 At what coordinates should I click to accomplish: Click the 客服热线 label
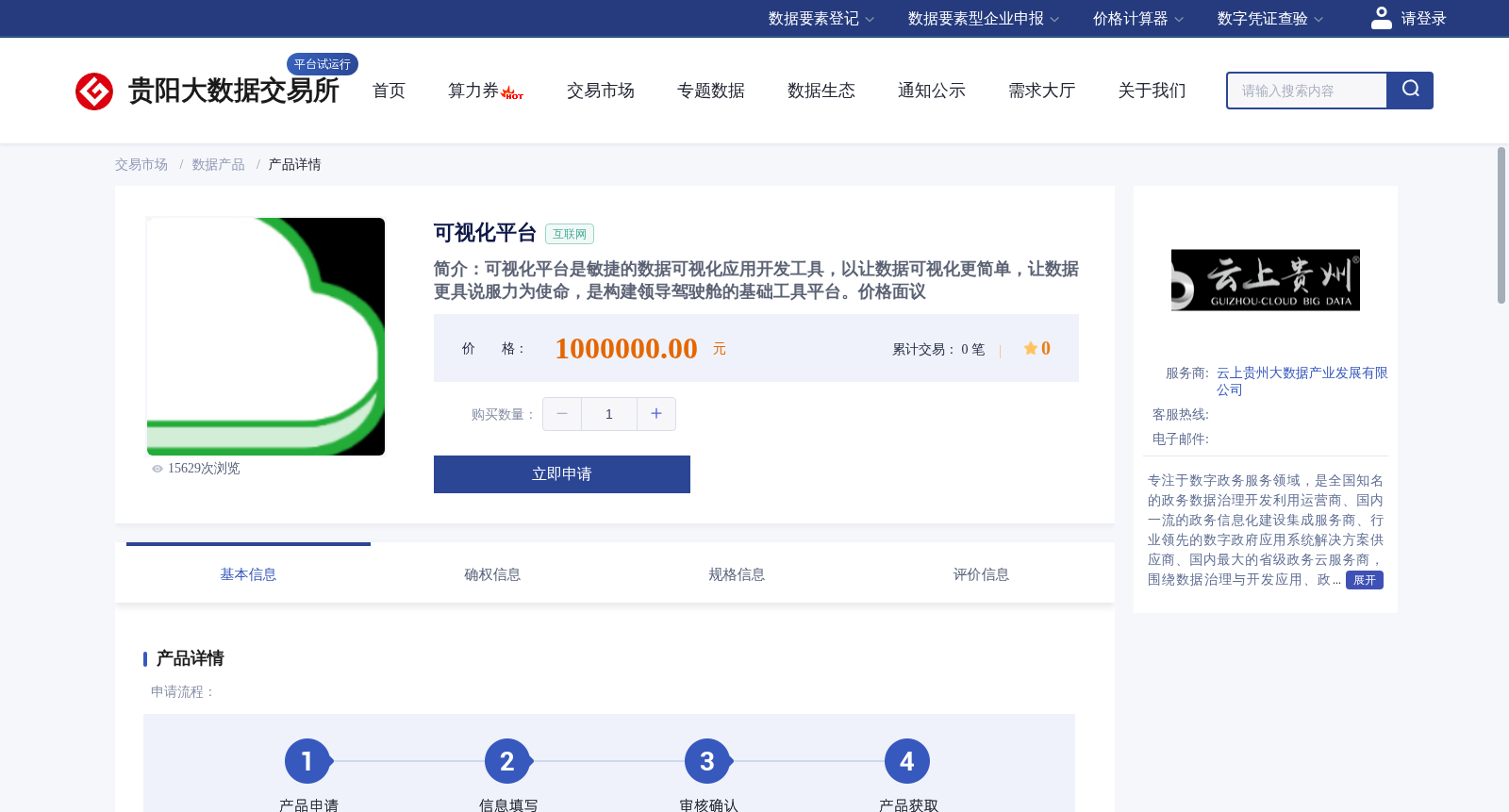1180,415
